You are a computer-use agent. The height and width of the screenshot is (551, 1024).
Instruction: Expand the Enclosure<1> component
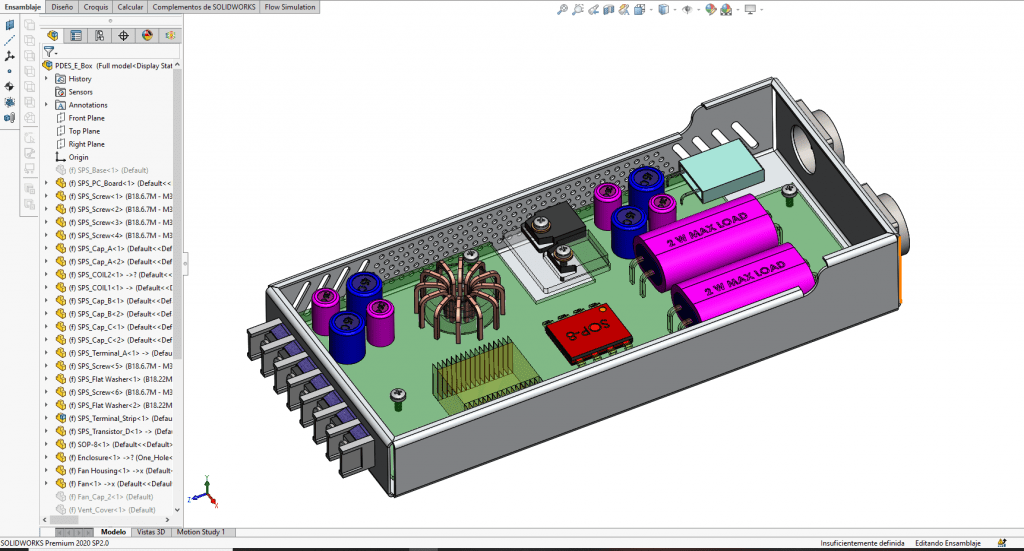click(46, 457)
